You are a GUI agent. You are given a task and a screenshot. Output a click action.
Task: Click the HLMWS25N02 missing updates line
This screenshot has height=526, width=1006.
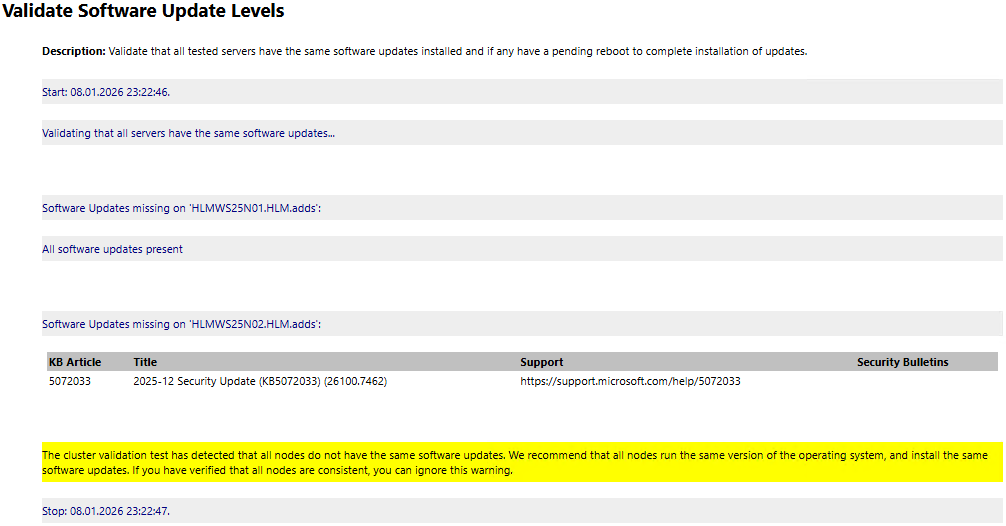181,324
